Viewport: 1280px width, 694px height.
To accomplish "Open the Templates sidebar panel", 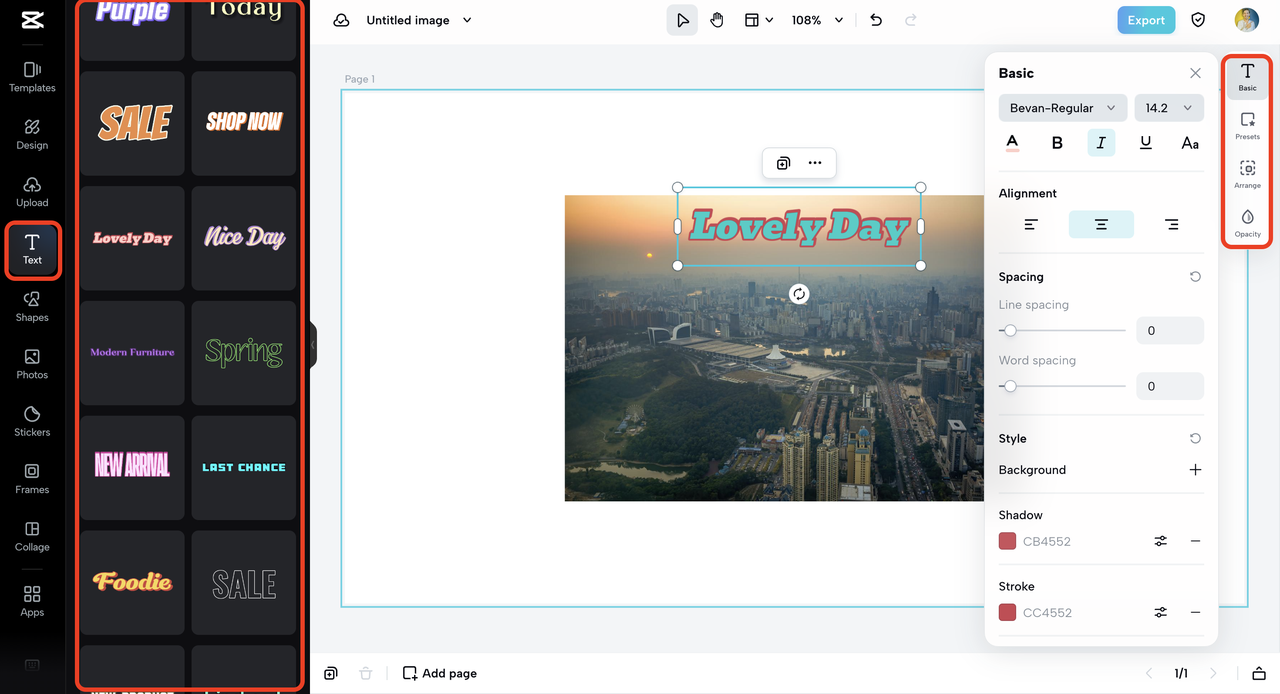I will click(x=32, y=77).
